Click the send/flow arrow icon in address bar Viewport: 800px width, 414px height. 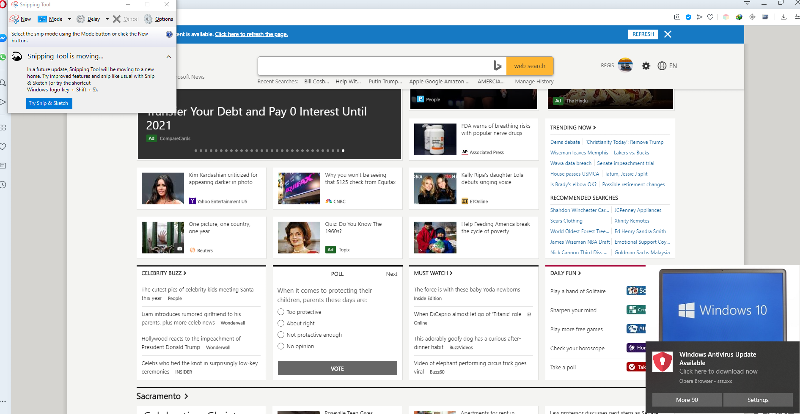click(699, 17)
